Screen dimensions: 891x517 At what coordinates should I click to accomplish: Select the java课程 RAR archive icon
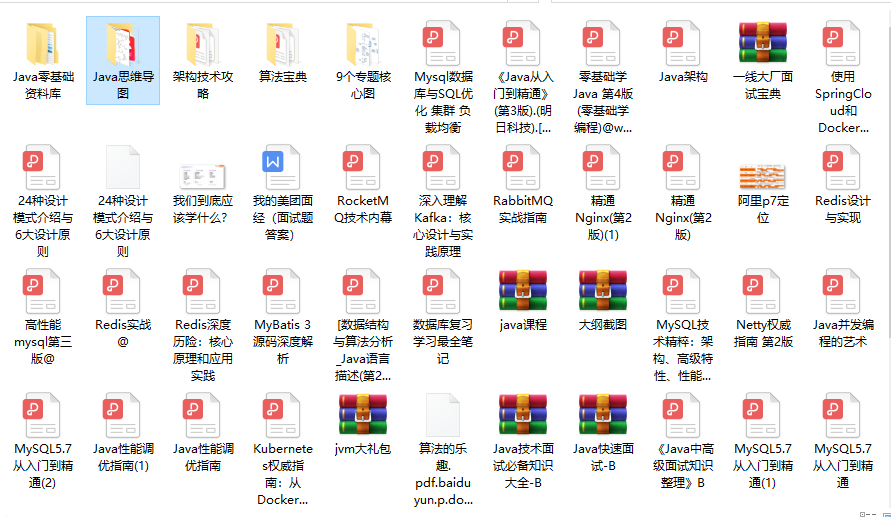[x=523, y=290]
